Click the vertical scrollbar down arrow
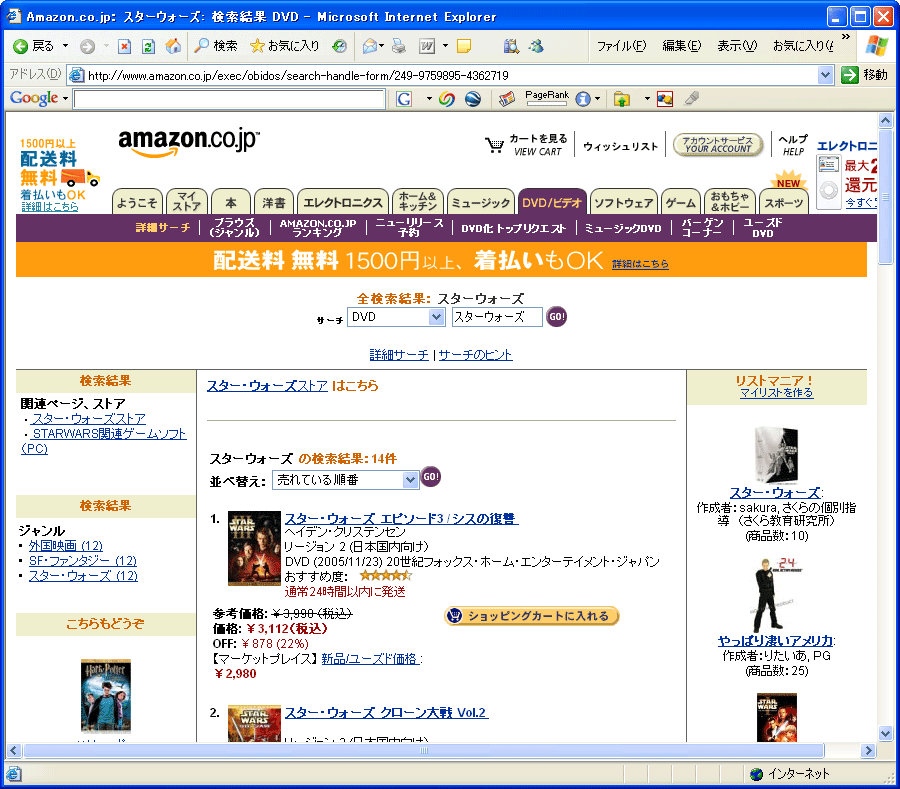 coord(885,733)
